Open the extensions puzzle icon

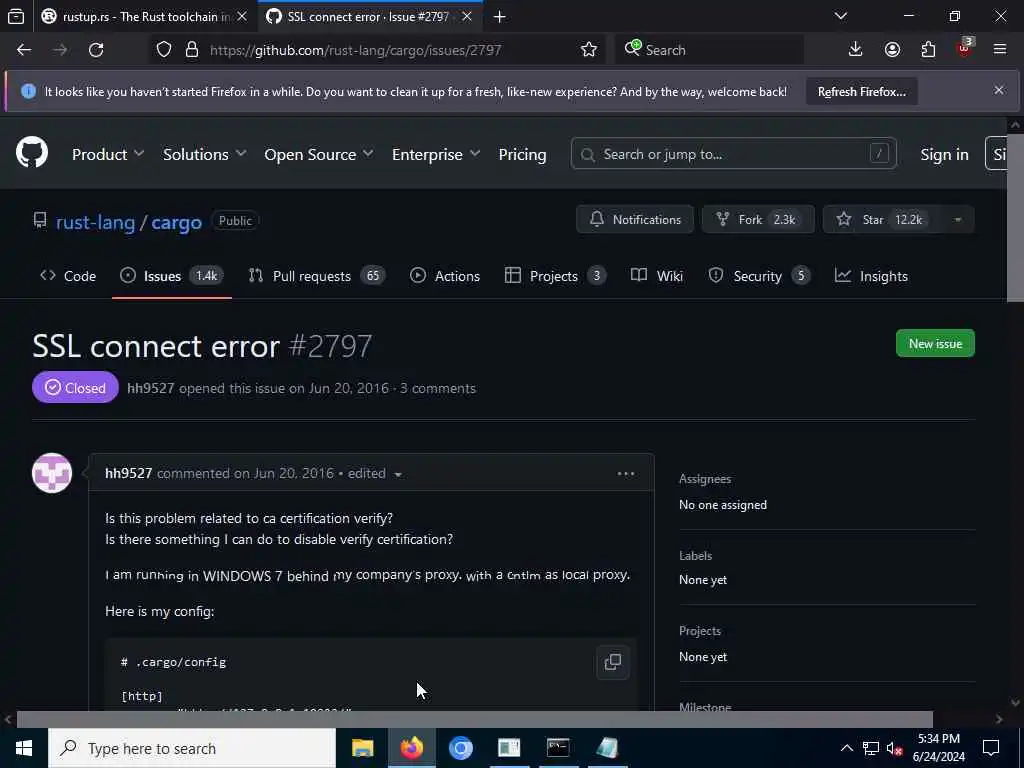click(x=928, y=50)
